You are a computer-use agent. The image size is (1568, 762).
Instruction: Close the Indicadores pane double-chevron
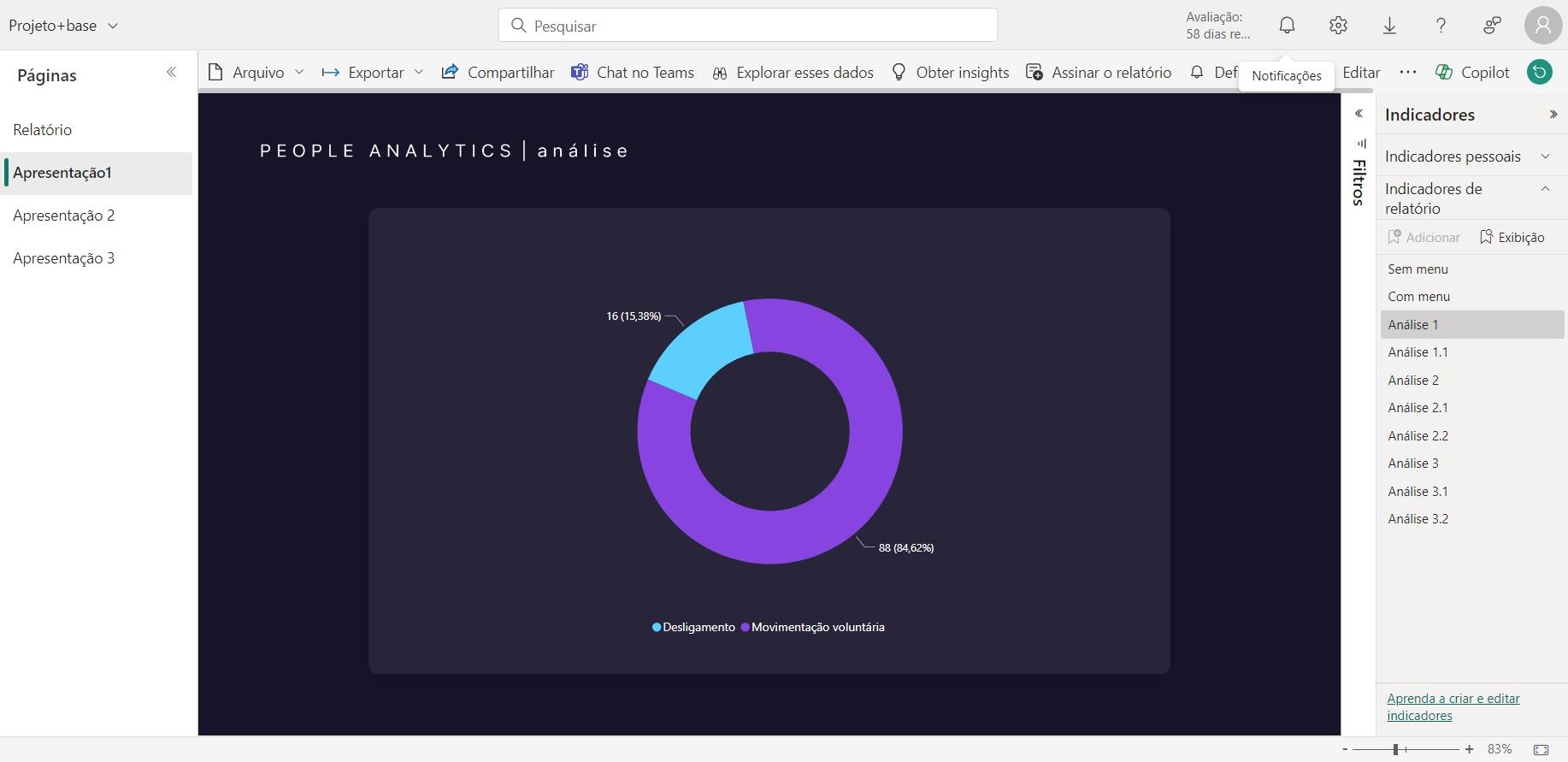(1553, 115)
